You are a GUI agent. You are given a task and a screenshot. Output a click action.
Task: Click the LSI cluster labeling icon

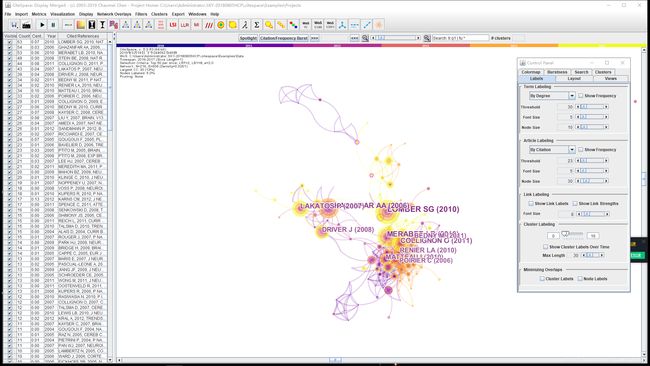(173, 25)
